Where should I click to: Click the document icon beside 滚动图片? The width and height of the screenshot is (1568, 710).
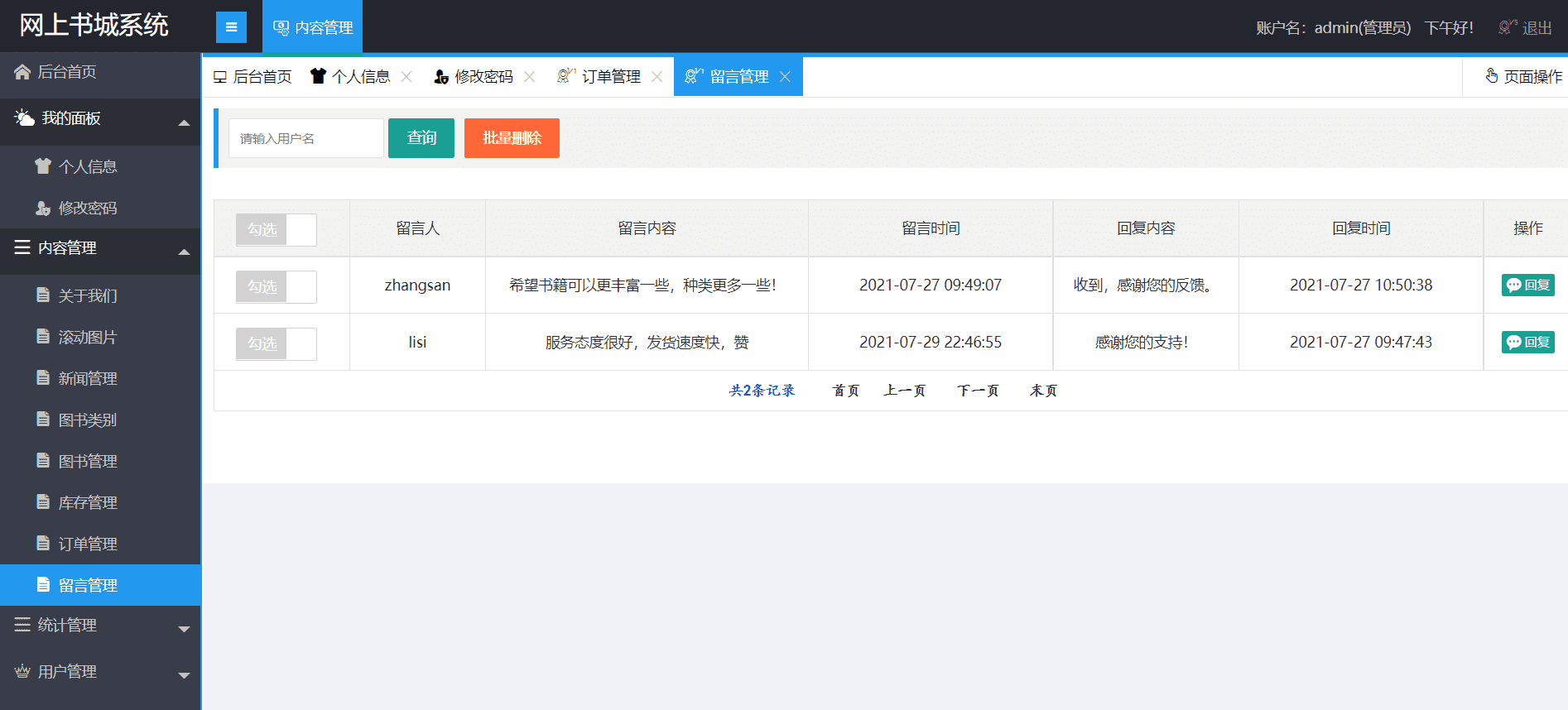pyautogui.click(x=43, y=336)
